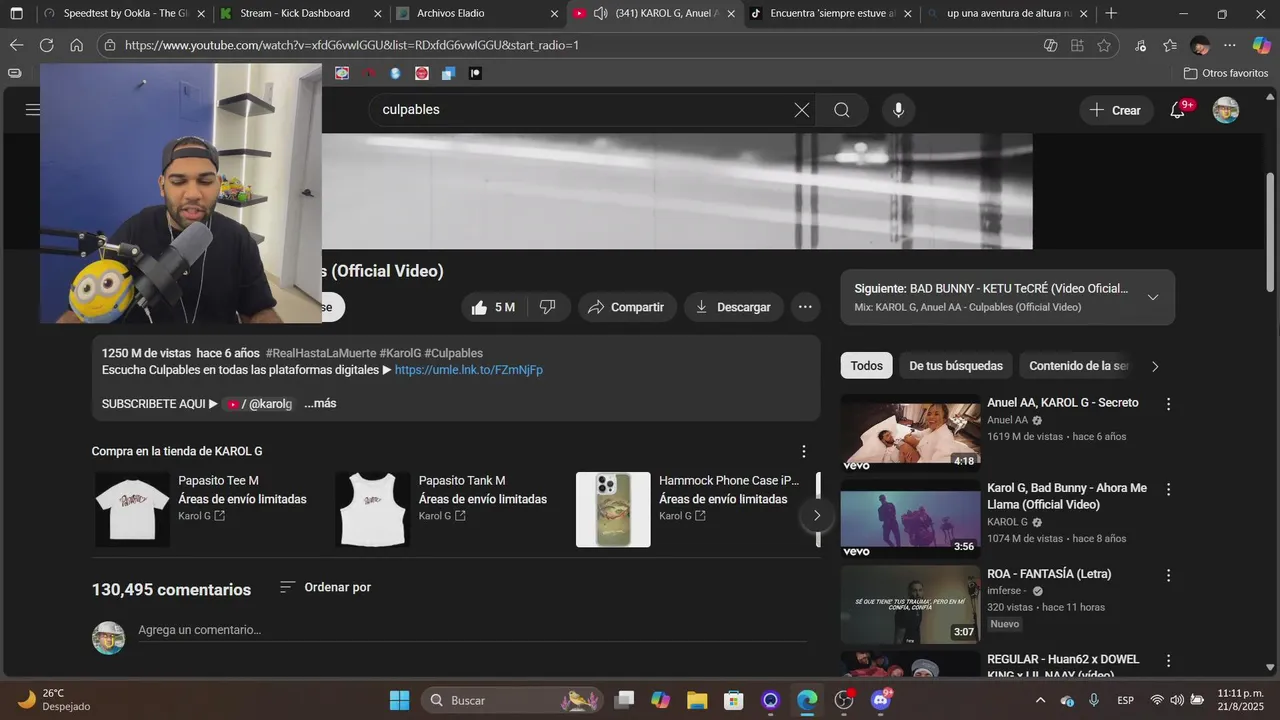Show hidden system tray icons chevron
The image size is (1280, 720).
point(1040,700)
